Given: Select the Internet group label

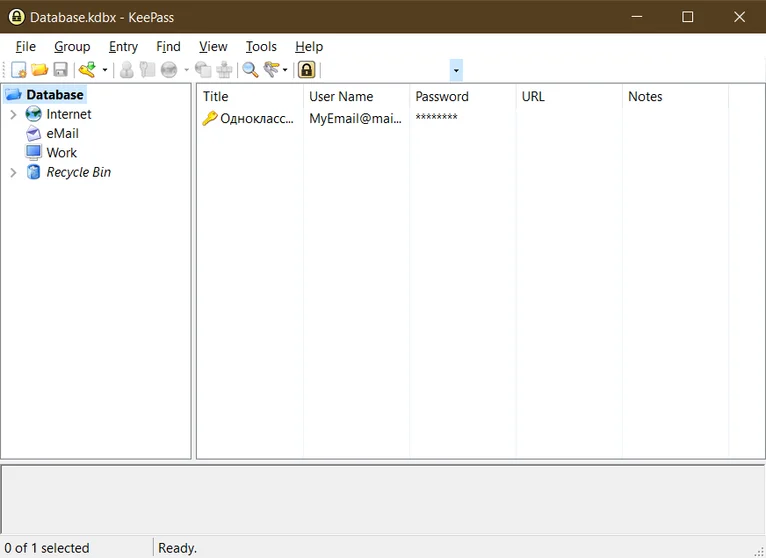Looking at the screenshot, I should tap(69, 114).
